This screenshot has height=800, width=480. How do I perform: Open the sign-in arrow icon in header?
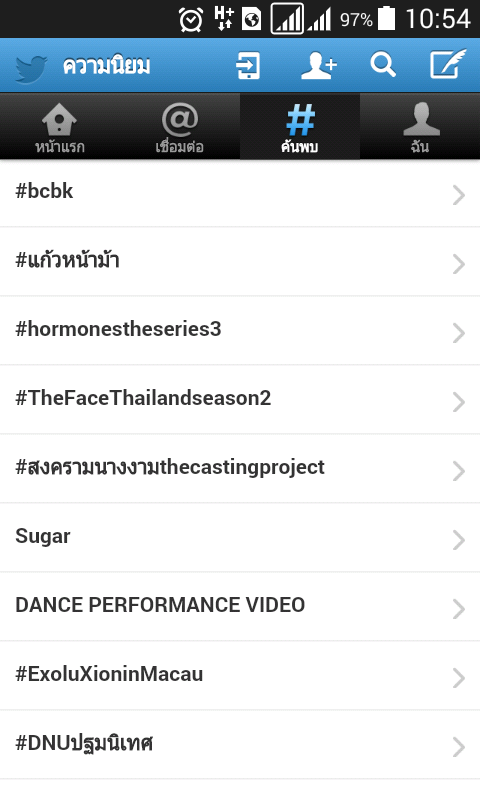click(x=248, y=66)
